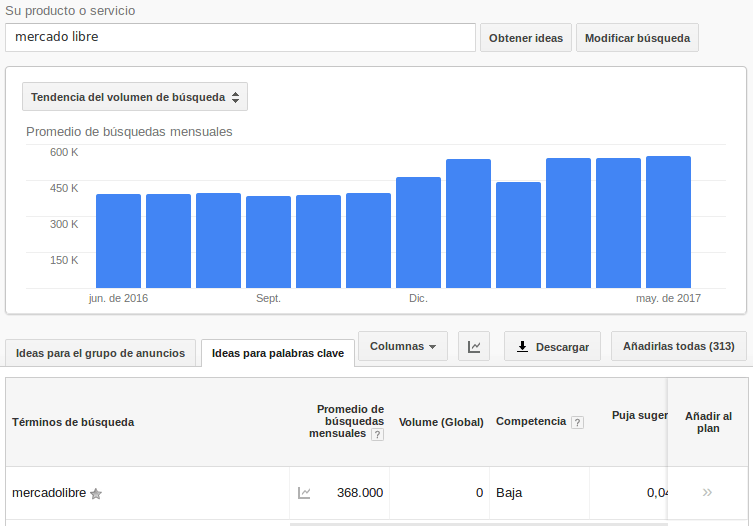
Task: Click the star icon next to mercadolibre
Action: 96,493
